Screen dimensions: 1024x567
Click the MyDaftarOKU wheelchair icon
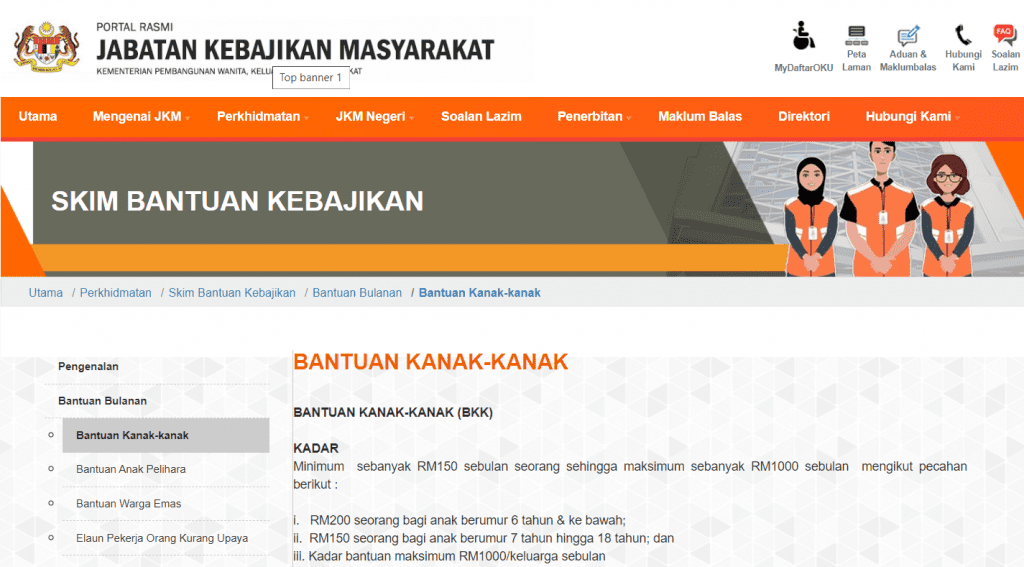[x=802, y=37]
